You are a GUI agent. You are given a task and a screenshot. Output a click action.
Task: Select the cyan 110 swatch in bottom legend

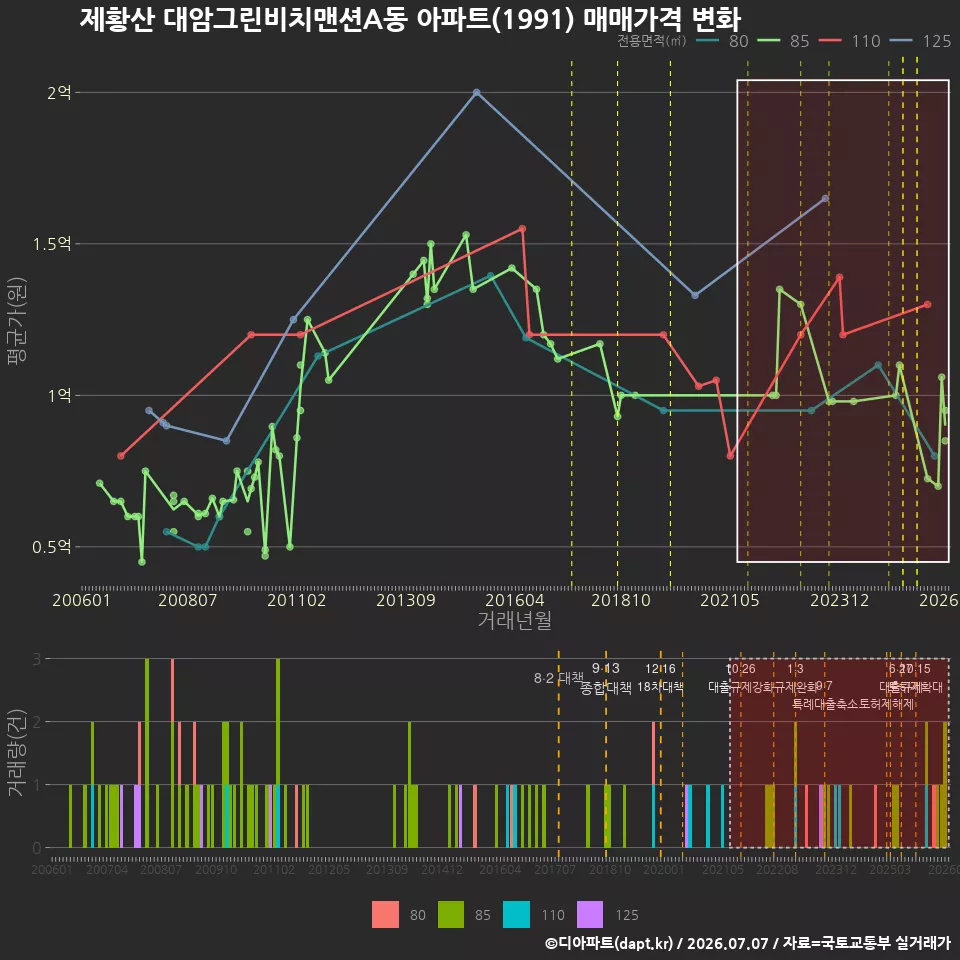tap(516, 915)
